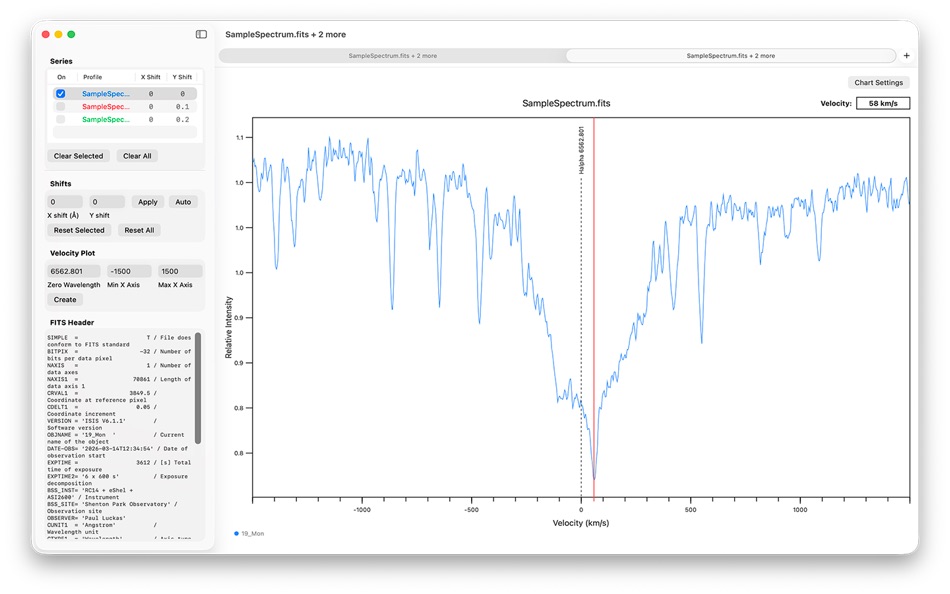Open Chart Settings
The height and width of the screenshot is (594, 950).
[879, 82]
